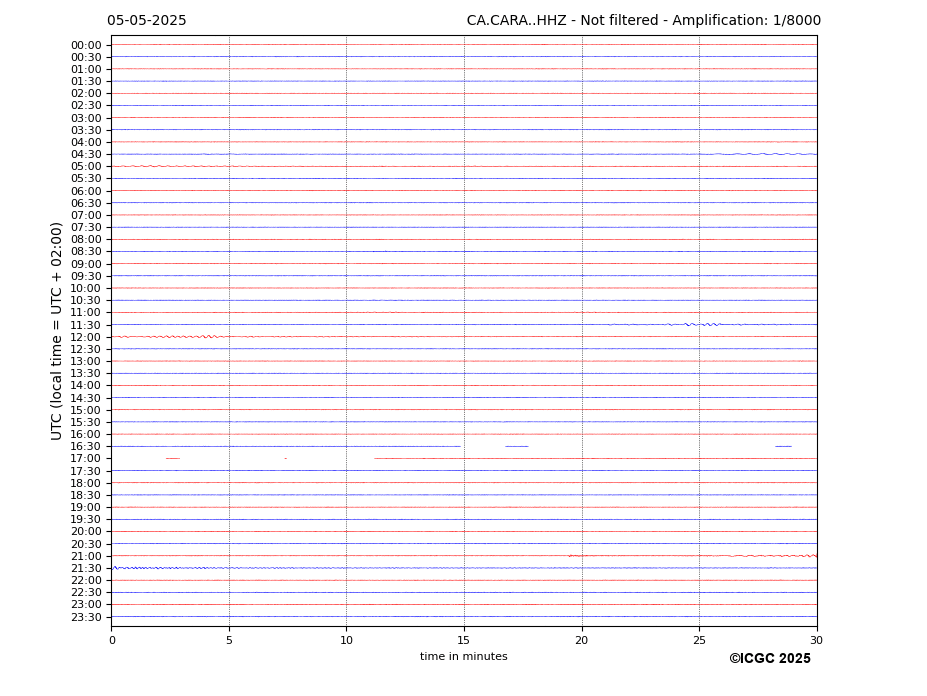Click the x-axis tick label 5
This screenshot has height=696, width=927.
[229, 640]
